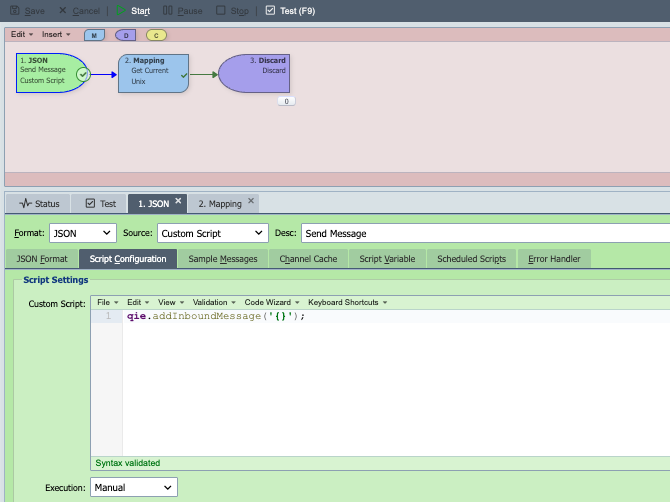
Task: Click the green check on the Mapping node
Action: point(184,75)
